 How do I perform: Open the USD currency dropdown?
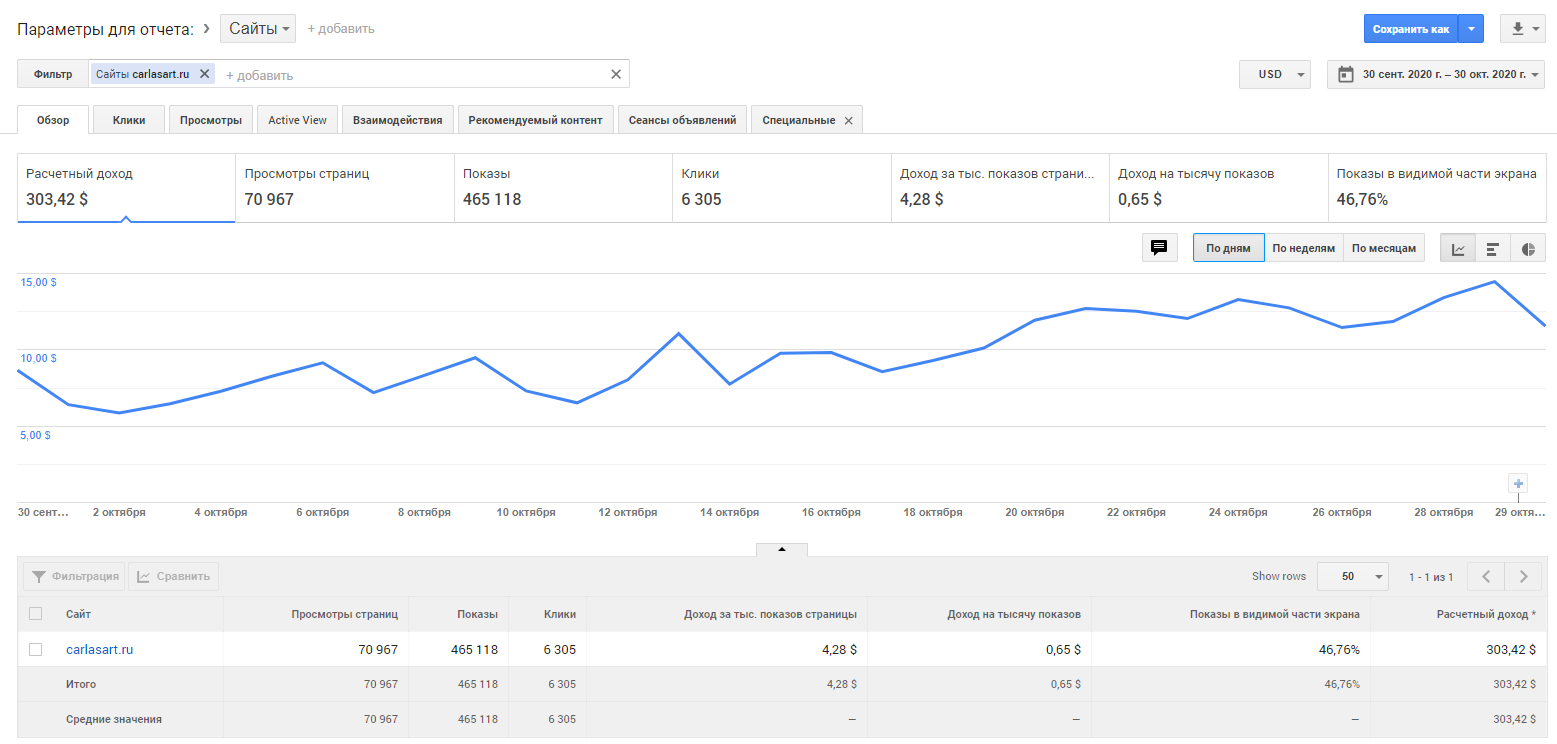pos(1274,74)
